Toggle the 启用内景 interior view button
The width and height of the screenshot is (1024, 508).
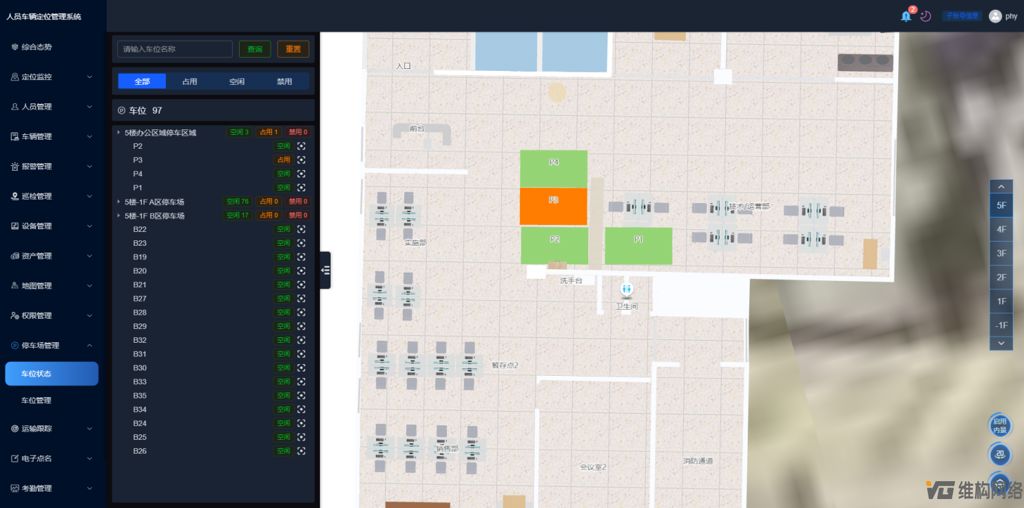pos(1000,425)
